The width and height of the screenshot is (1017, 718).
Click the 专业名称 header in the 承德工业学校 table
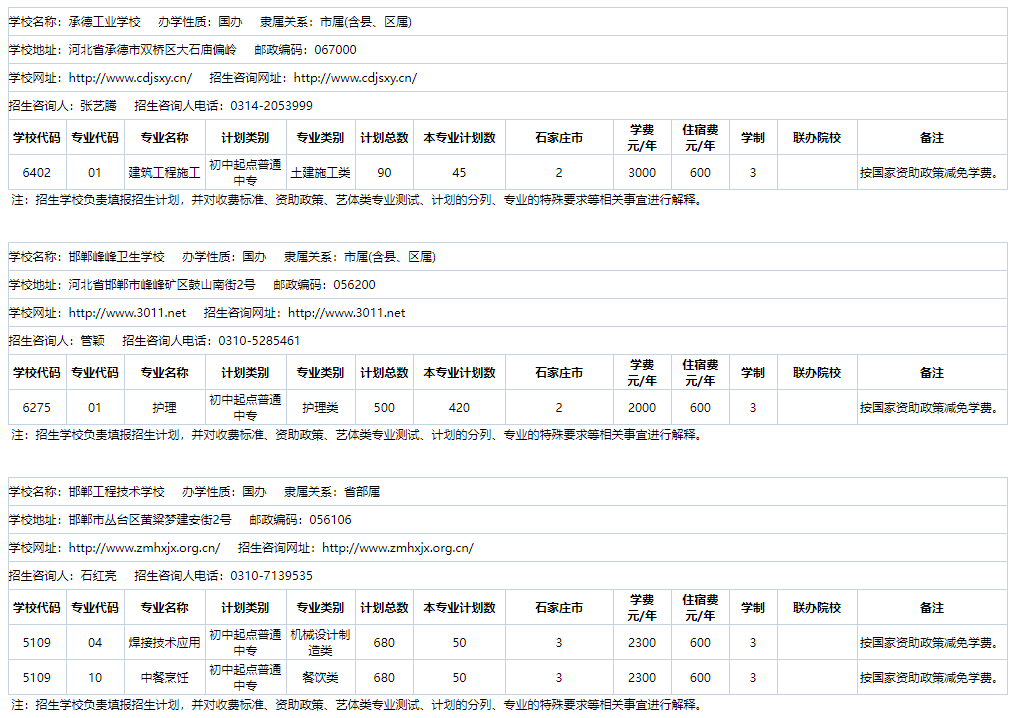pos(164,138)
